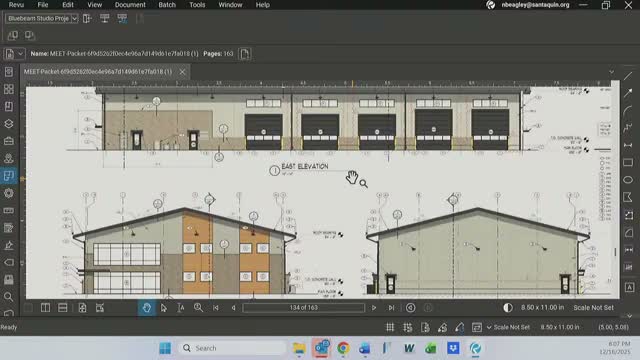Screen dimensions: 640x360
Task: Toggle horizontal split view
Action: [62, 308]
